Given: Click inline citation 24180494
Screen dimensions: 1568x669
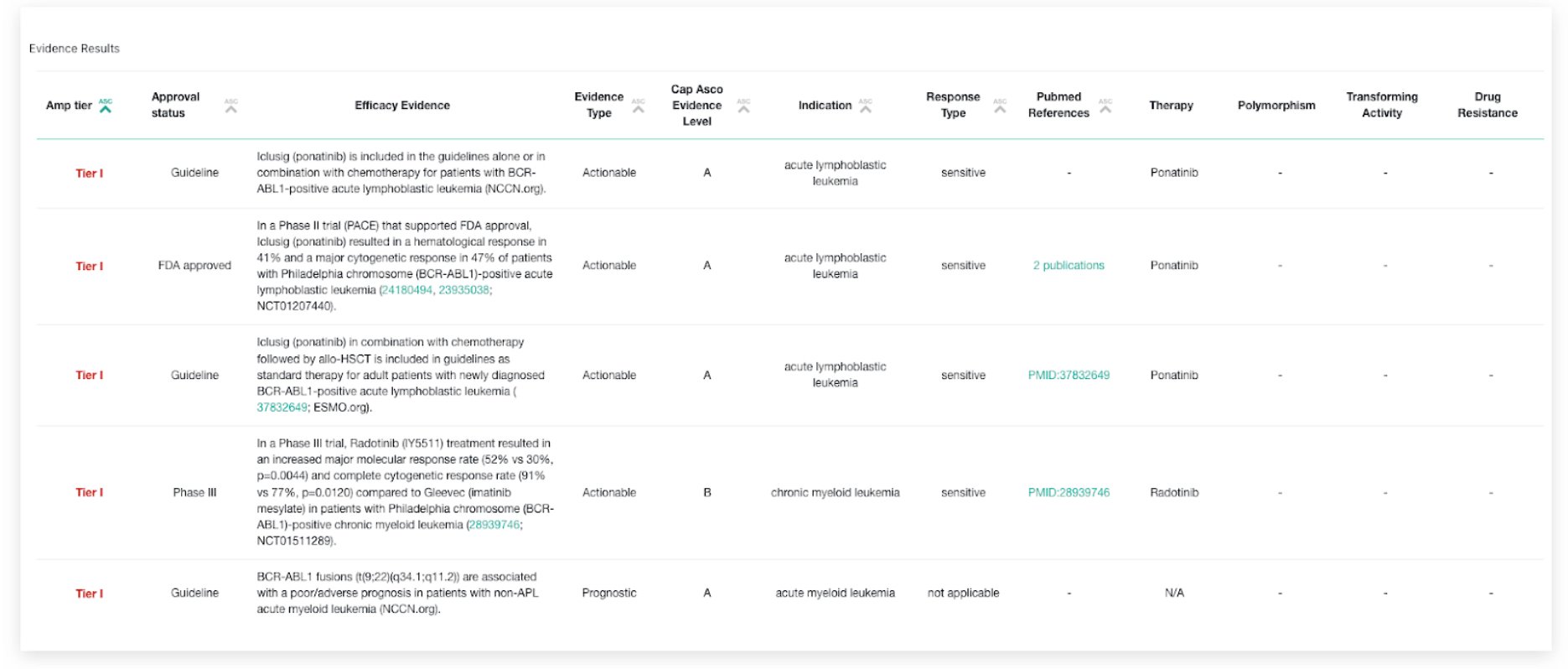Looking at the screenshot, I should (x=407, y=290).
